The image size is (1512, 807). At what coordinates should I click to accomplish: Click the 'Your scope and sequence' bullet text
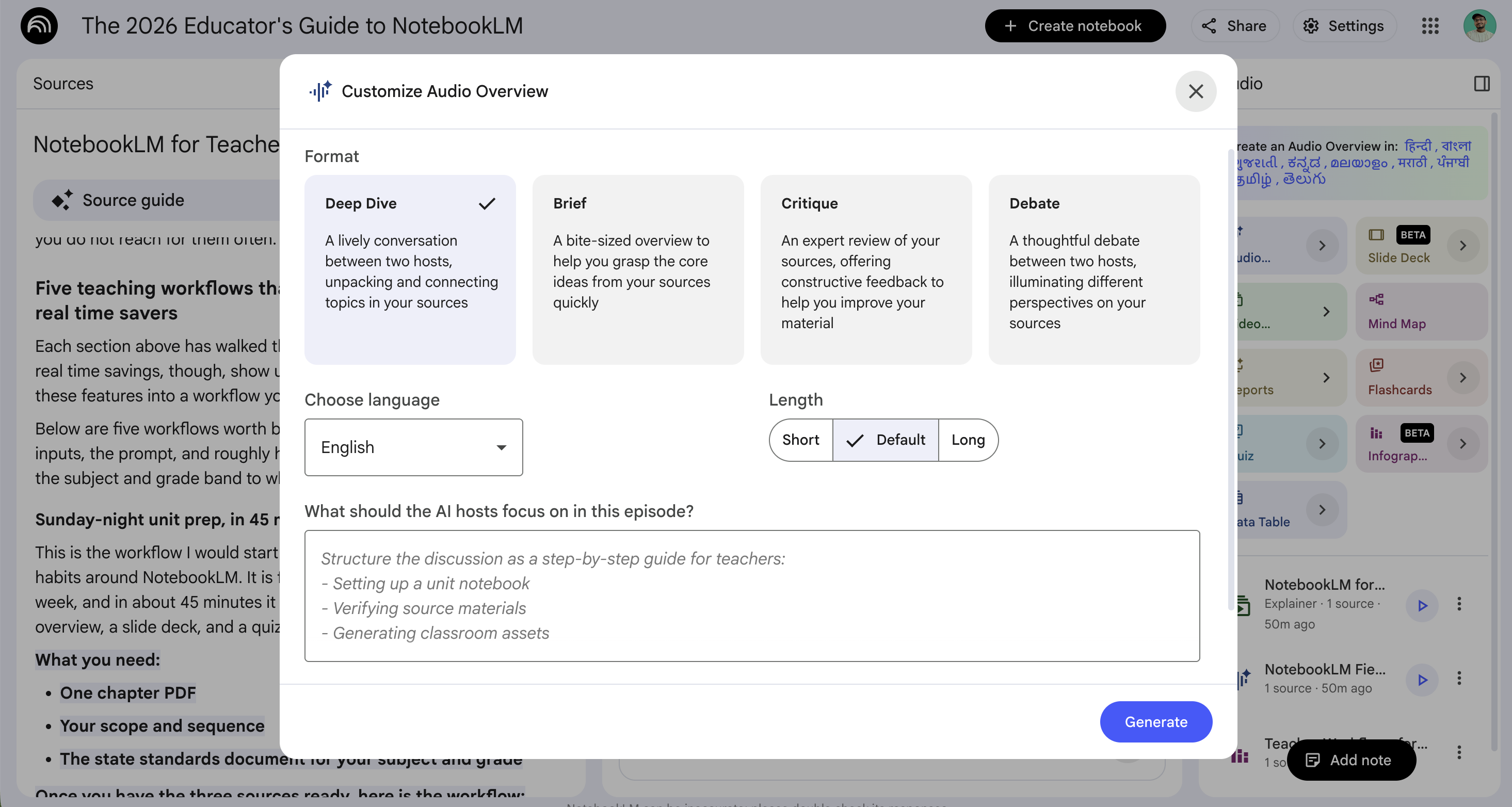coord(162,725)
